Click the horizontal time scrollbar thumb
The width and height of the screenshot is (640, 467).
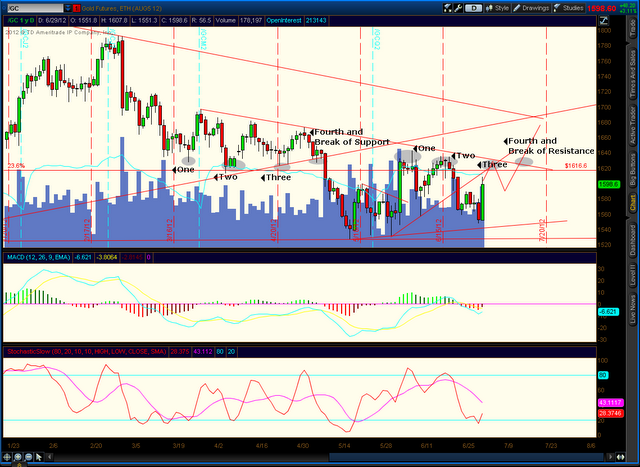(467, 457)
